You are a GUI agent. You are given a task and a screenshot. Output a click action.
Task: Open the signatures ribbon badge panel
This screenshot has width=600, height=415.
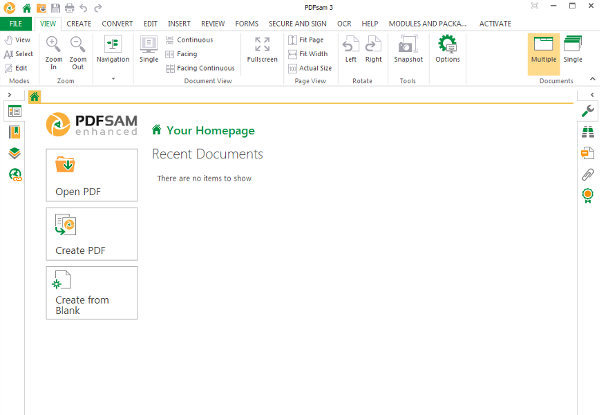588,196
